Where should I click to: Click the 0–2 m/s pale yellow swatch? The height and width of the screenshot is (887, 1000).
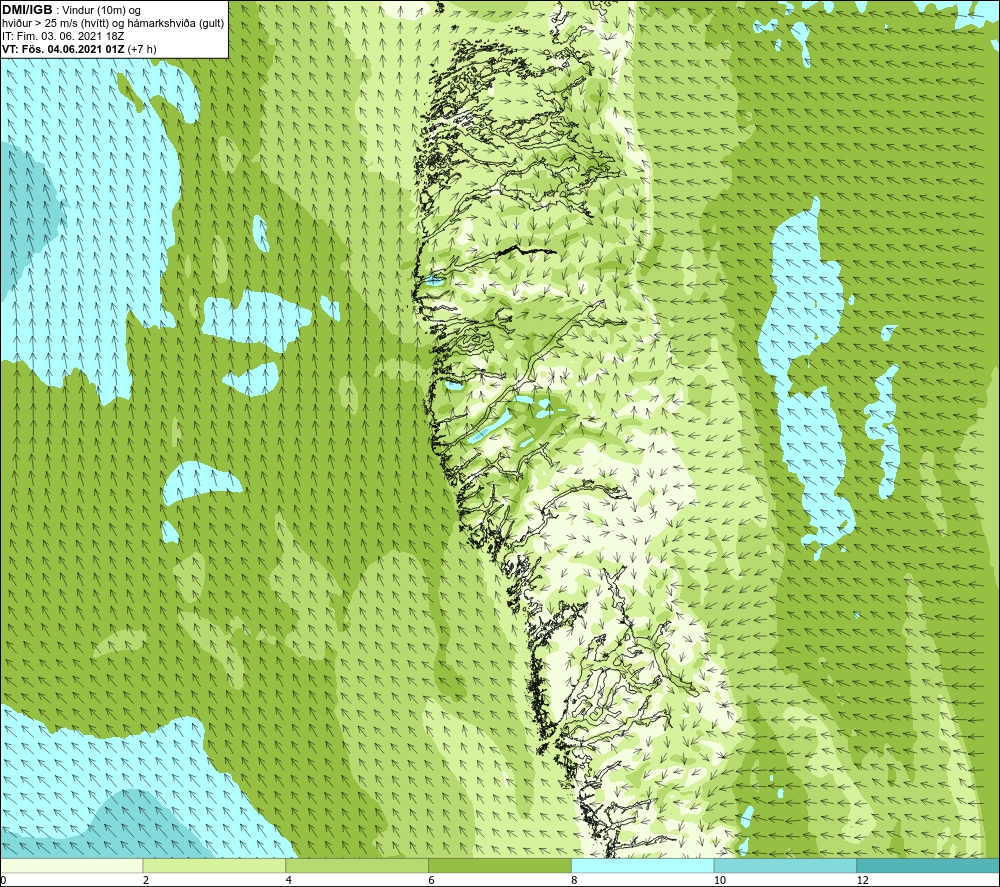71,866
